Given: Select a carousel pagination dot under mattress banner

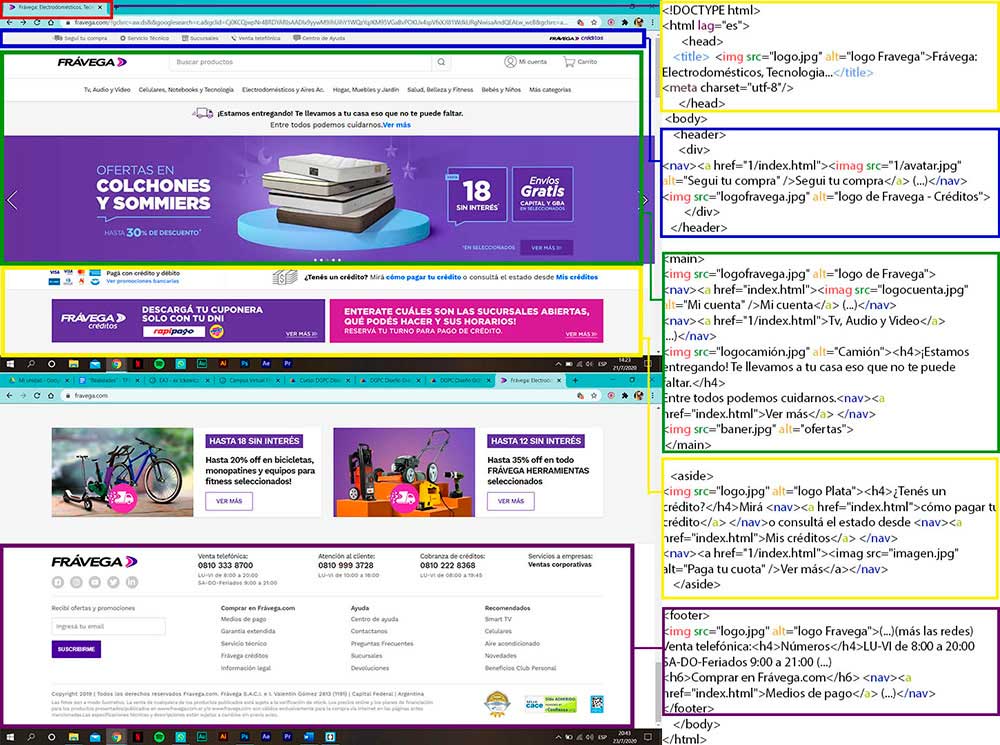Looking at the screenshot, I should click(322, 260).
